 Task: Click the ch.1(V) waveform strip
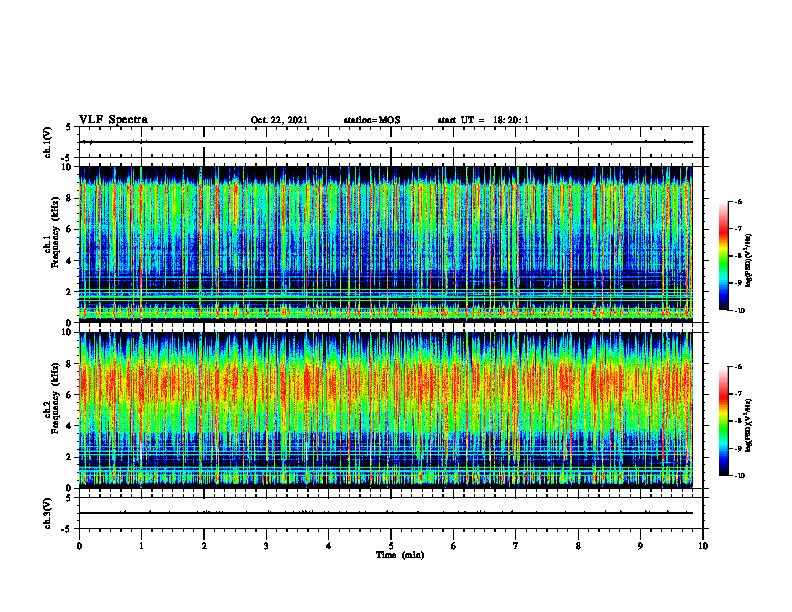point(391,142)
